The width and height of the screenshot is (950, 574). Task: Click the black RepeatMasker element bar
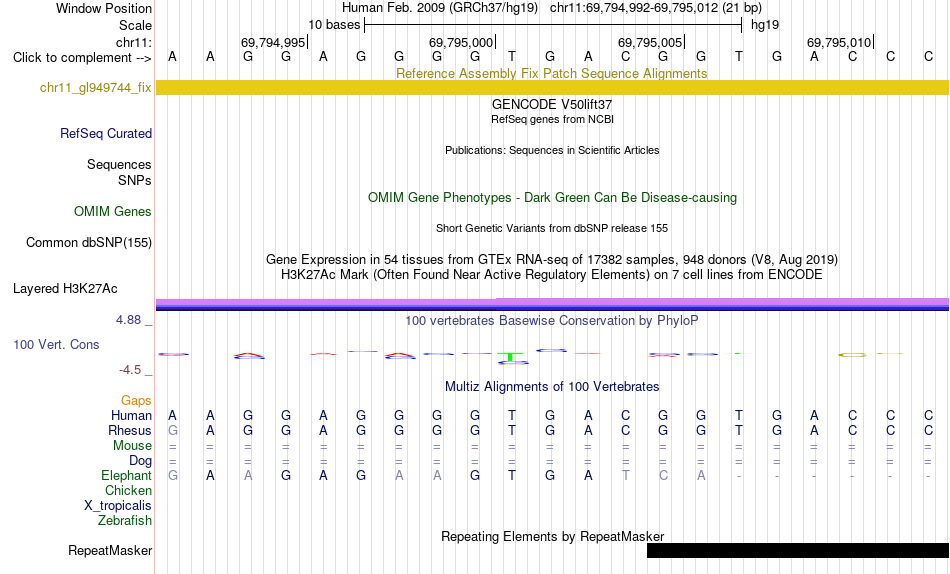(x=798, y=550)
